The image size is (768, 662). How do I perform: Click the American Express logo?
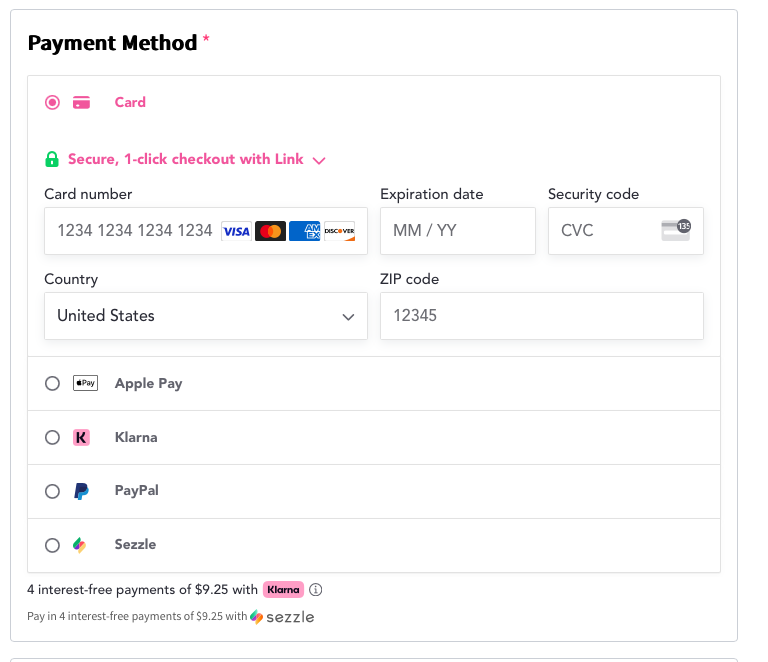pyautogui.click(x=304, y=231)
